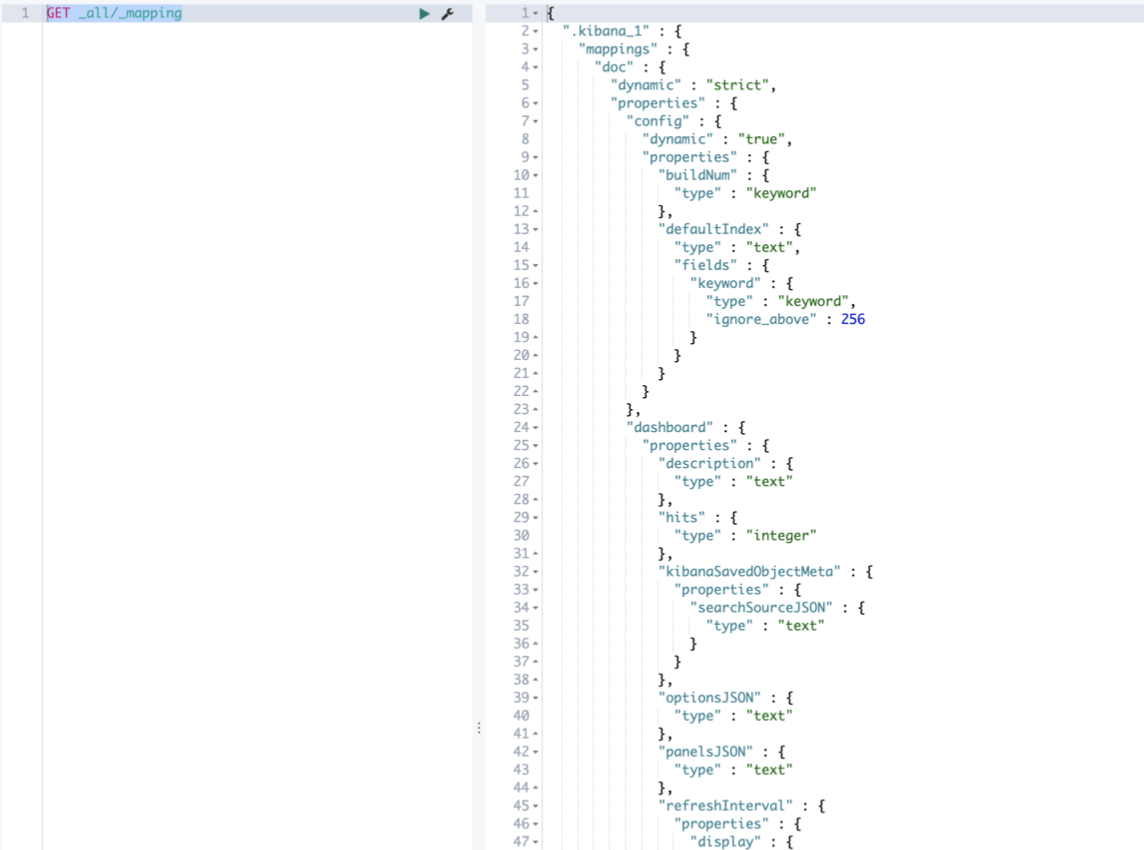Collapse the "searchSourceJSON" field definition

point(534,607)
